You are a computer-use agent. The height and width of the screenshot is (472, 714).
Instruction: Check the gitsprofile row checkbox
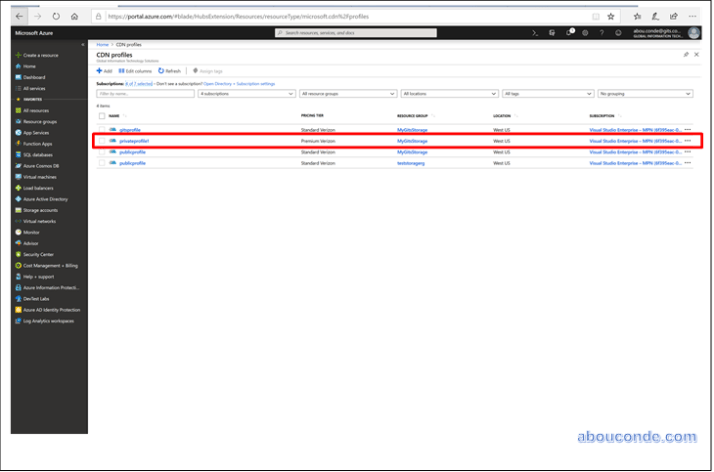click(101, 130)
